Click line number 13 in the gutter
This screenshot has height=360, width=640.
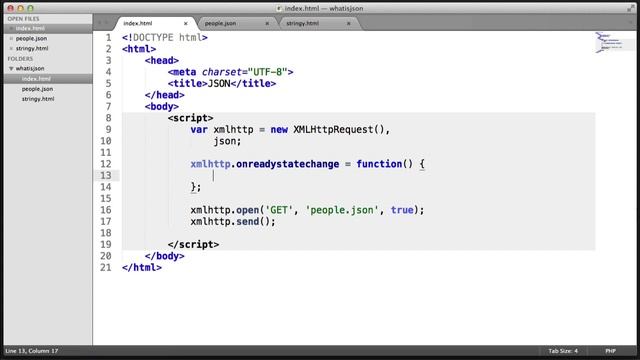pos(106,176)
